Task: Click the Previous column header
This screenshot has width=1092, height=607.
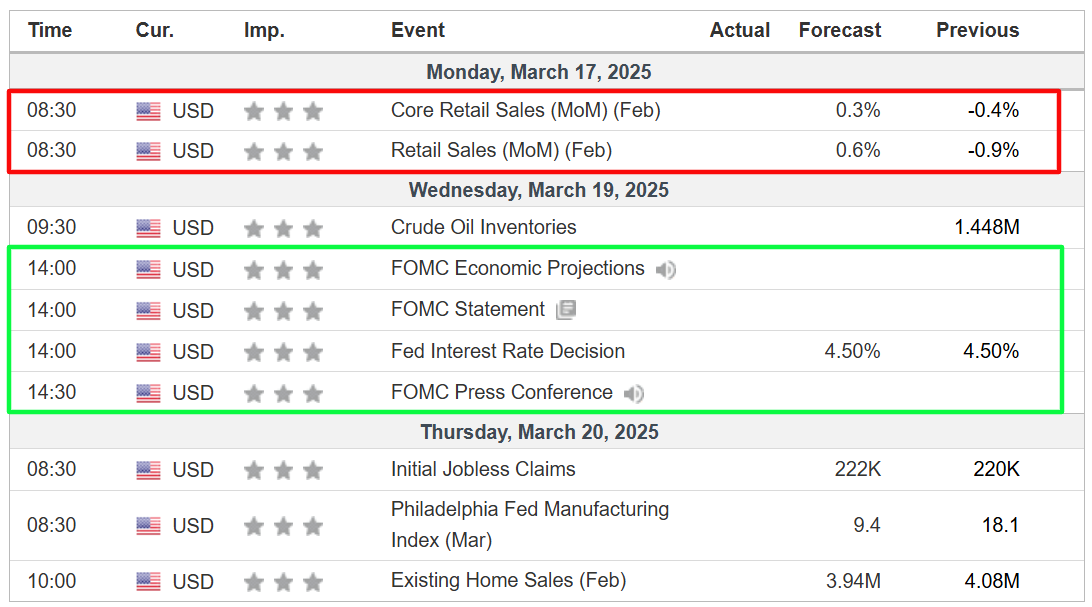Action: point(978,31)
